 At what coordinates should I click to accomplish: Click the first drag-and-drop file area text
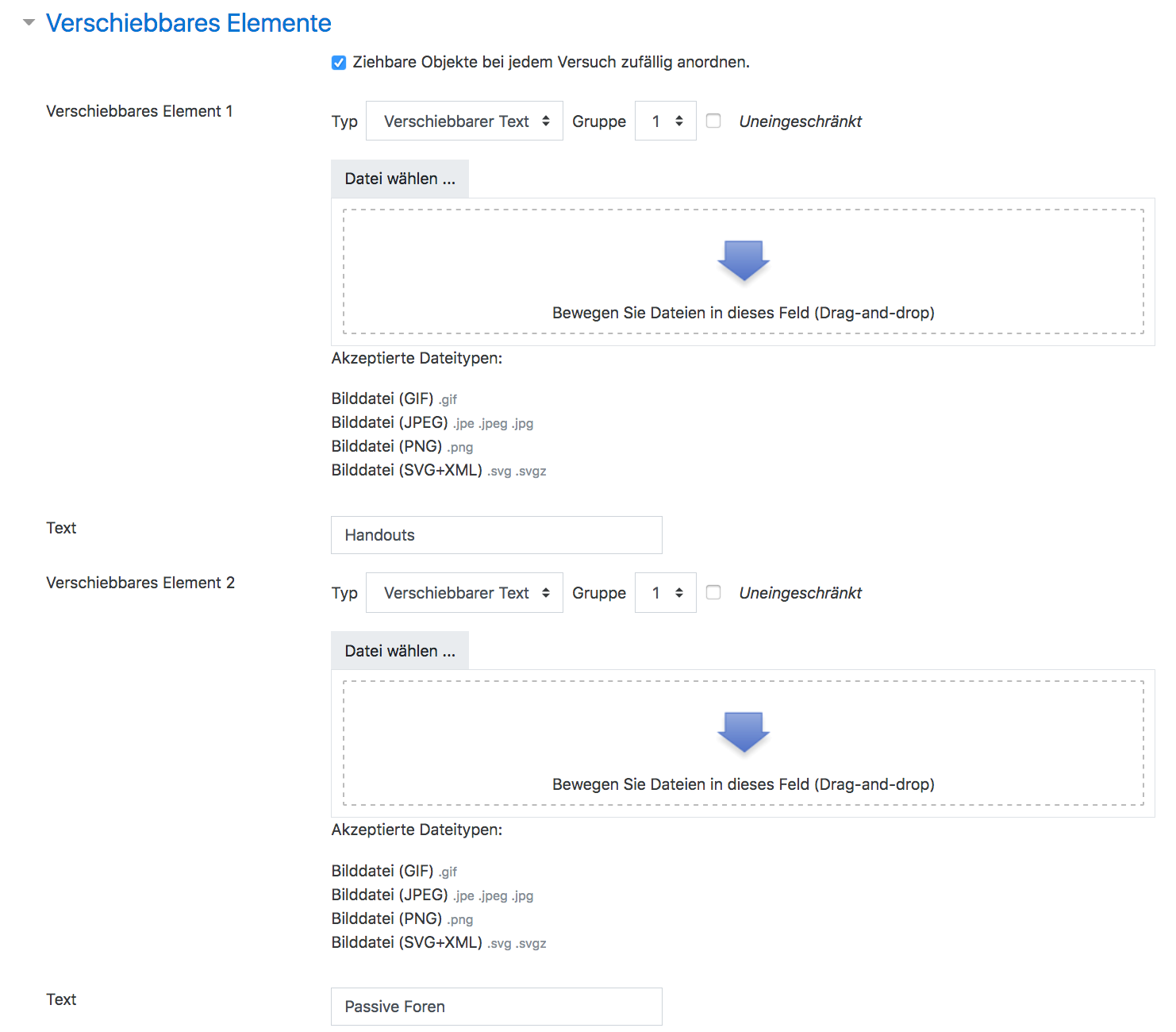point(743,313)
